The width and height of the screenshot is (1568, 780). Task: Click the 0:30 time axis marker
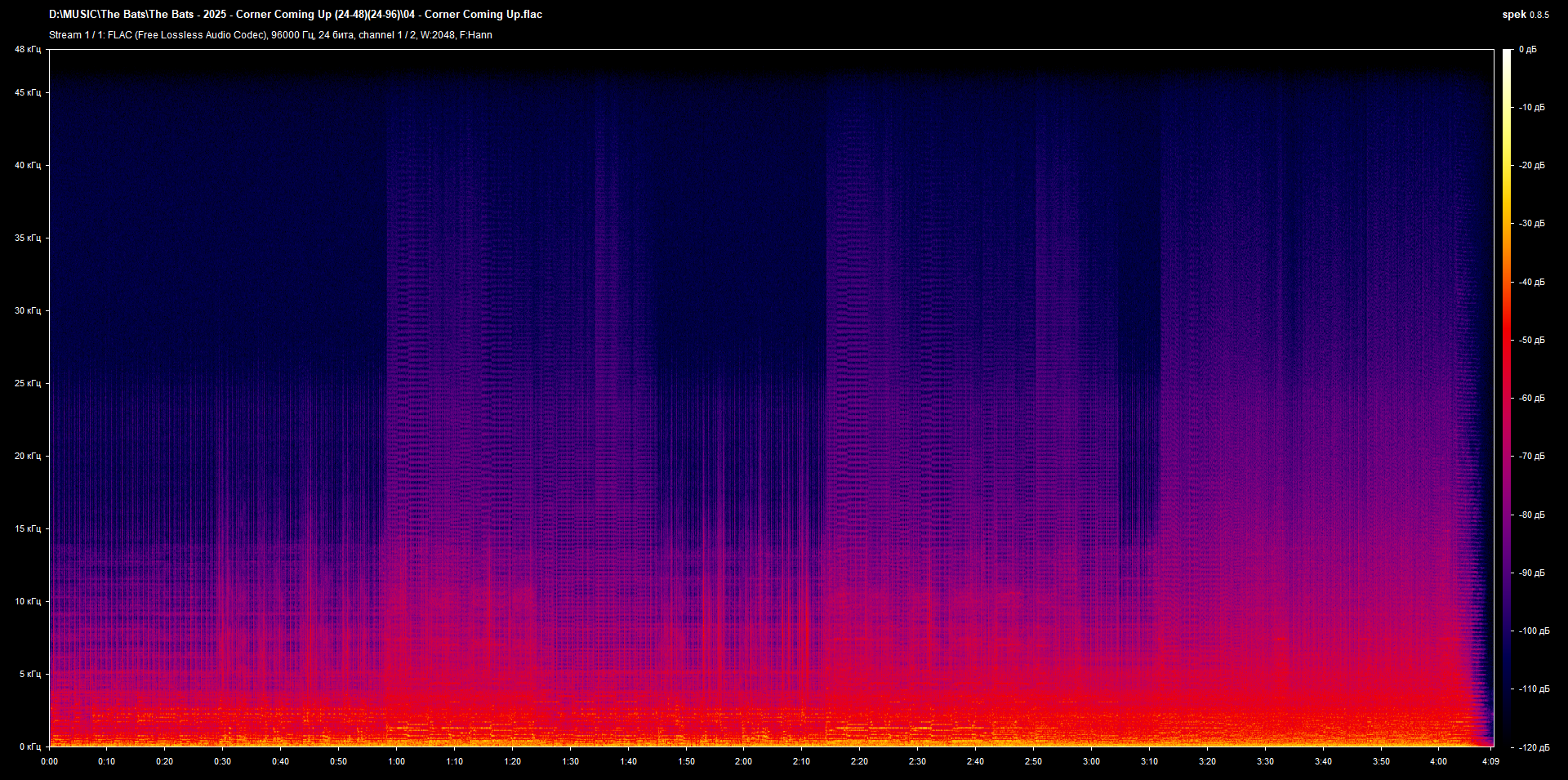coord(222,761)
